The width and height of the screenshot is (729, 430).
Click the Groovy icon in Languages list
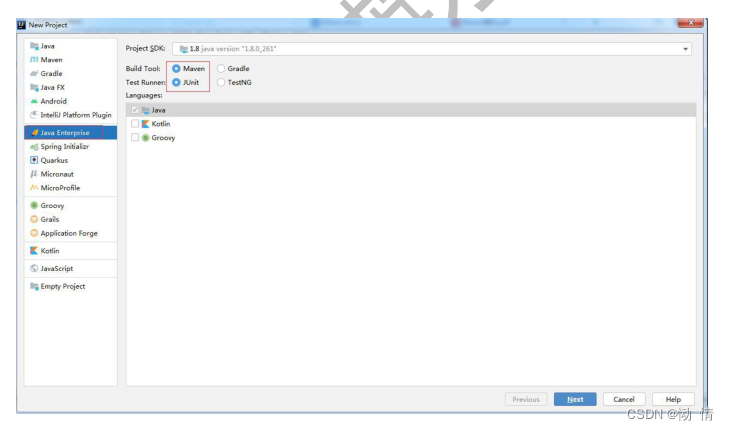point(146,138)
